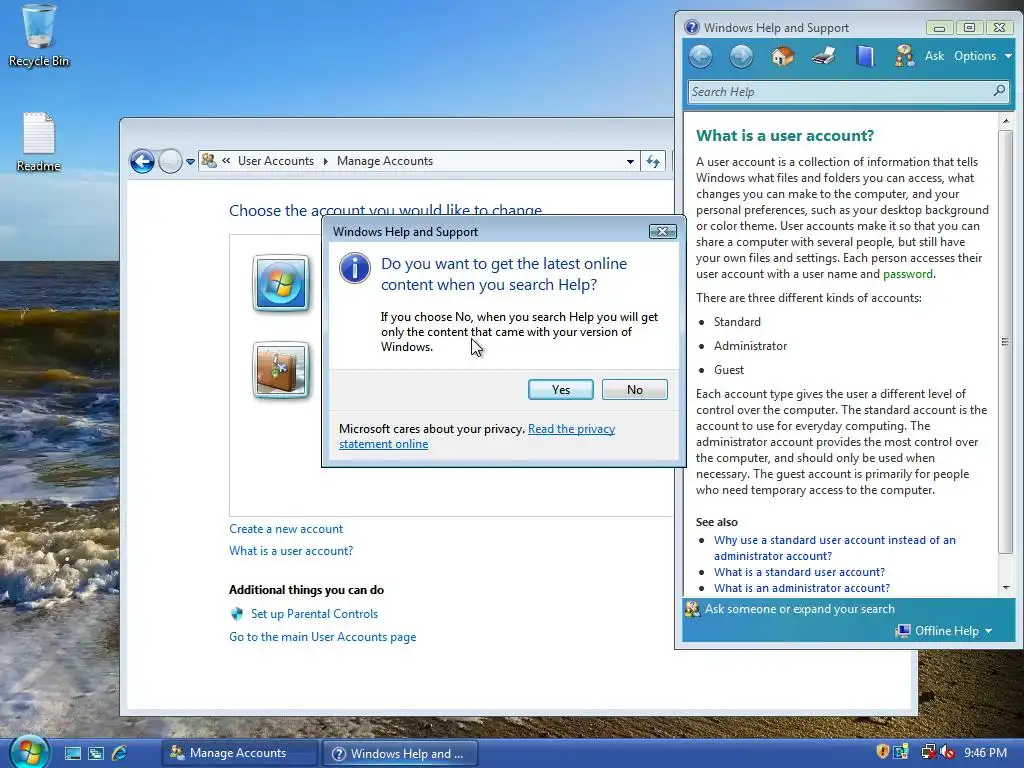Click User Accounts in the breadcrumb

coord(276,161)
